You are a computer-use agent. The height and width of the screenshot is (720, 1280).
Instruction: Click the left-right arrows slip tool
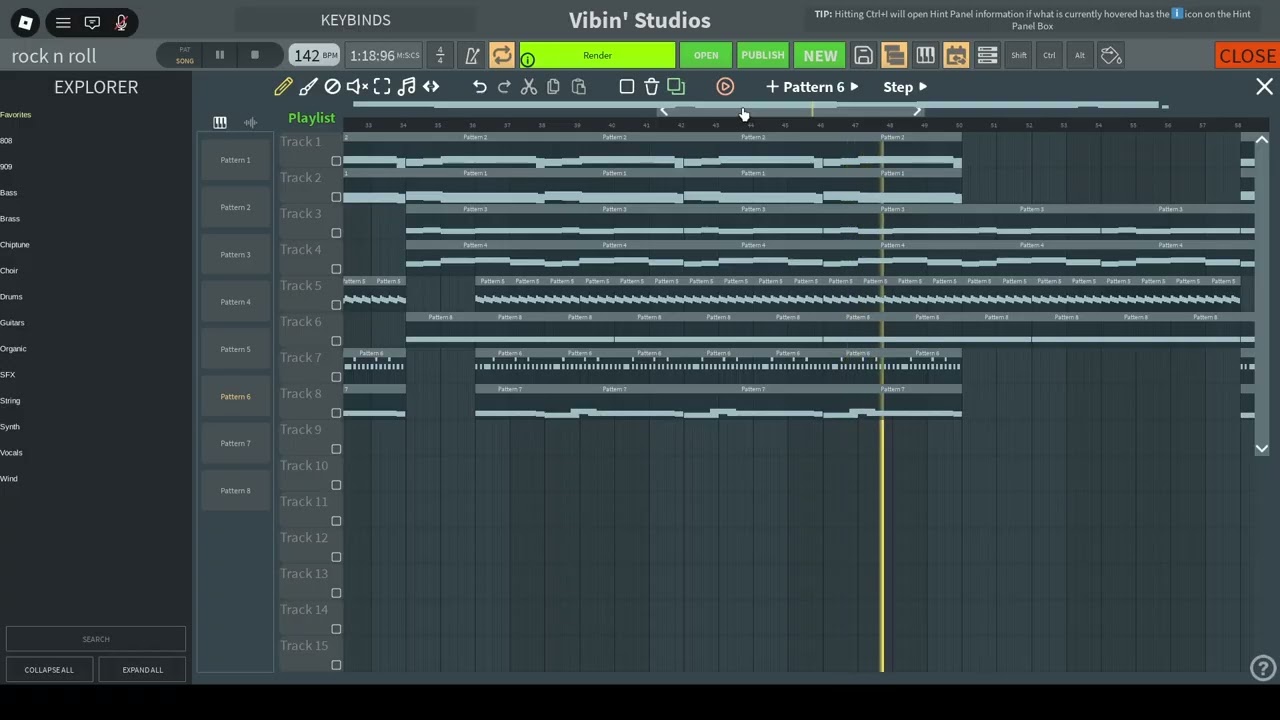pos(431,87)
